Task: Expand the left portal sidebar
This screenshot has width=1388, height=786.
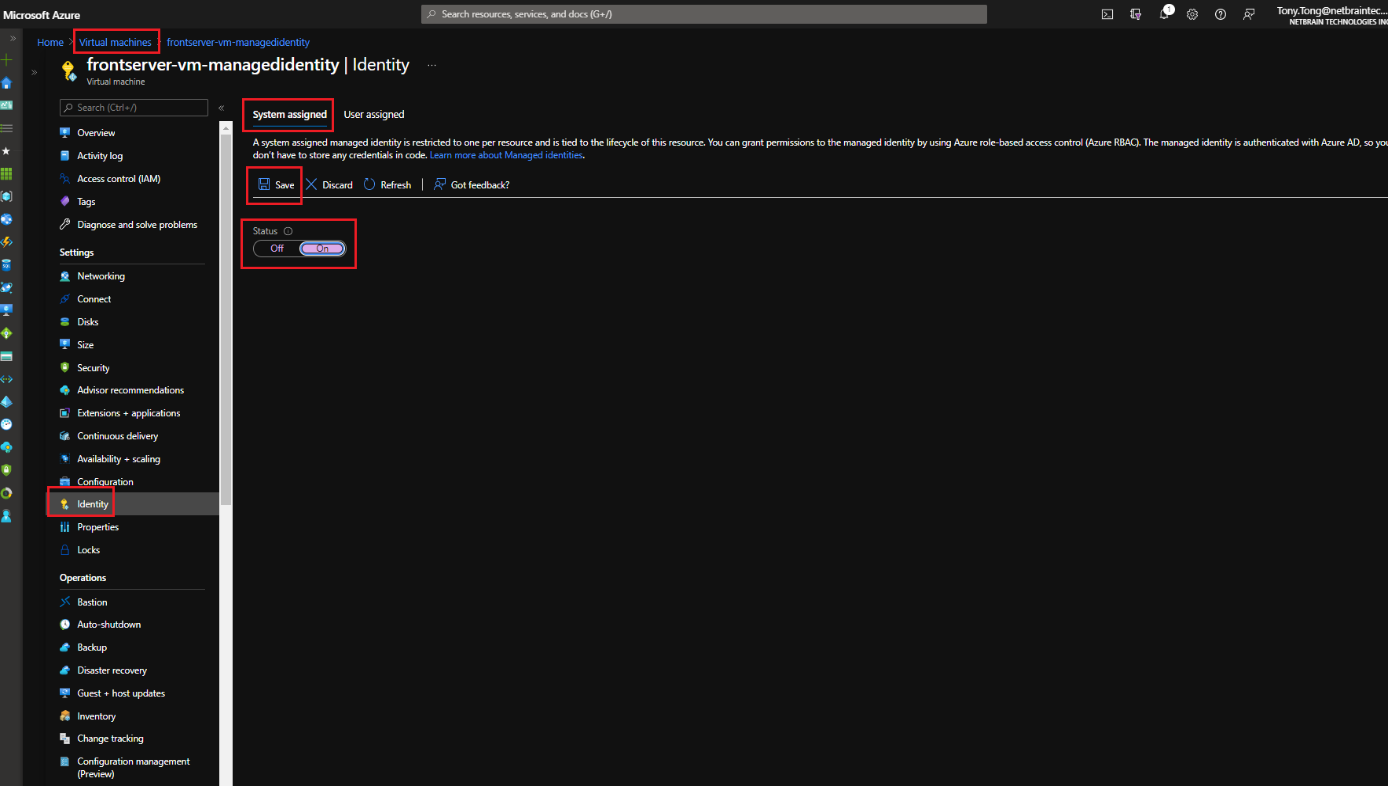Action: tap(13, 37)
